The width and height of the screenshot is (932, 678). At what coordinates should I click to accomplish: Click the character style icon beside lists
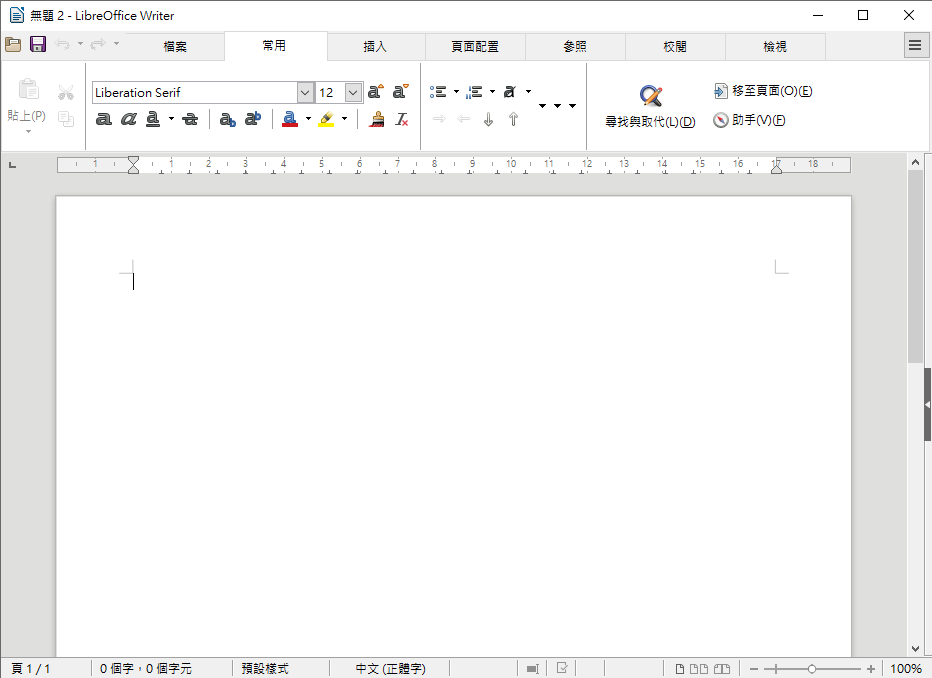tap(510, 92)
